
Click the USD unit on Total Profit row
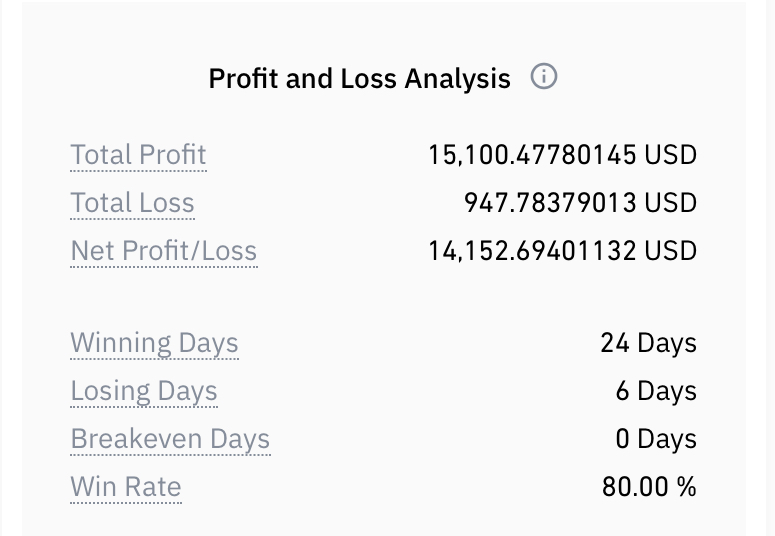(x=671, y=155)
